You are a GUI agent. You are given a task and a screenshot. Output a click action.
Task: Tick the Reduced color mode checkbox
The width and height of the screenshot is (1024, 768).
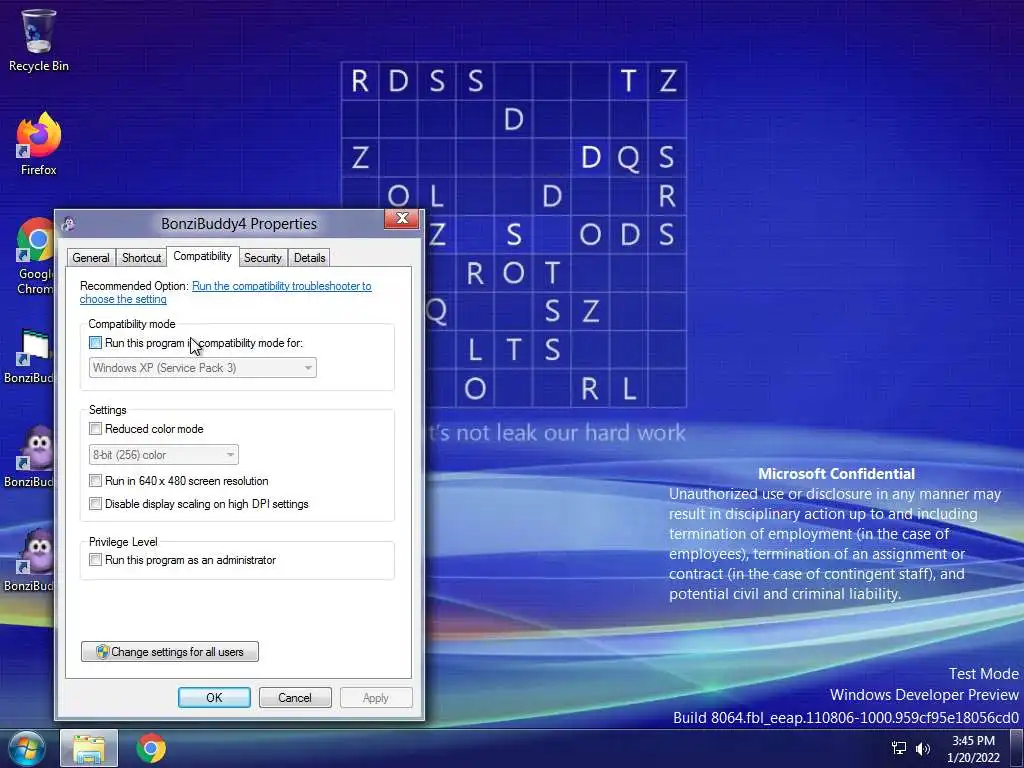95,429
